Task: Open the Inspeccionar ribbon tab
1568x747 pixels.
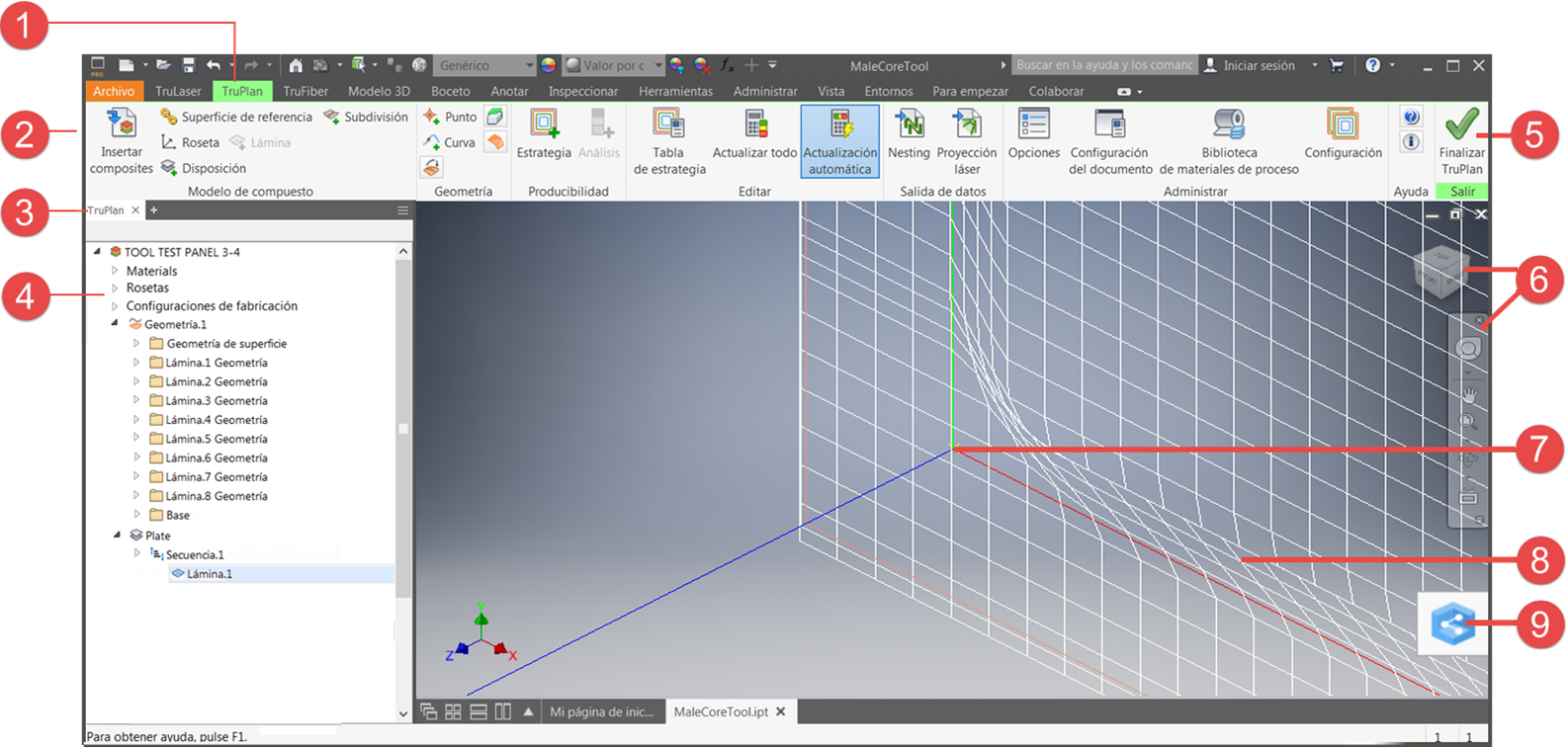Action: [x=583, y=91]
